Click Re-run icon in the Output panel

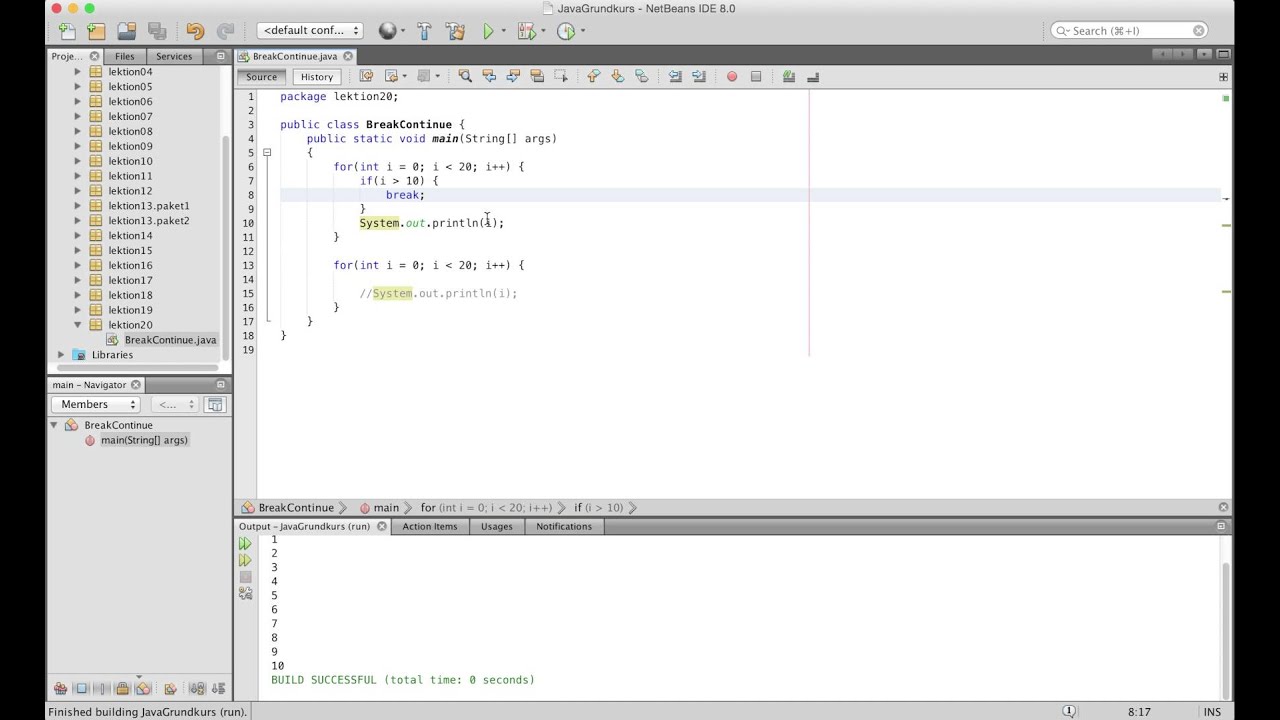pyautogui.click(x=245, y=544)
